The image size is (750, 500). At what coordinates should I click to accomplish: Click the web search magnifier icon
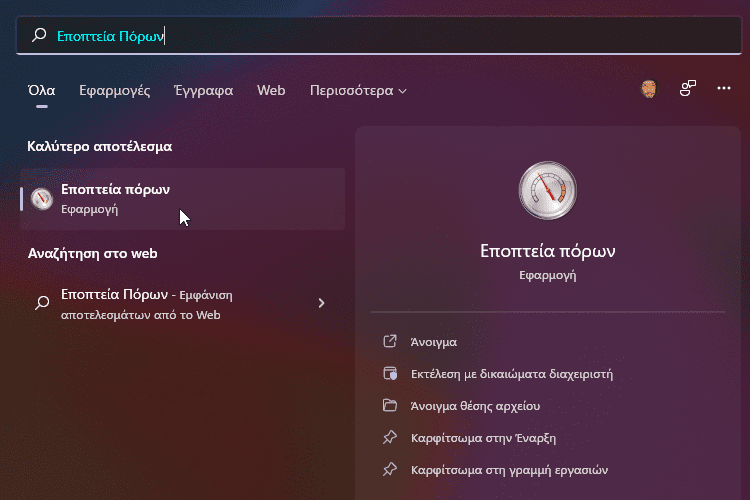point(42,303)
